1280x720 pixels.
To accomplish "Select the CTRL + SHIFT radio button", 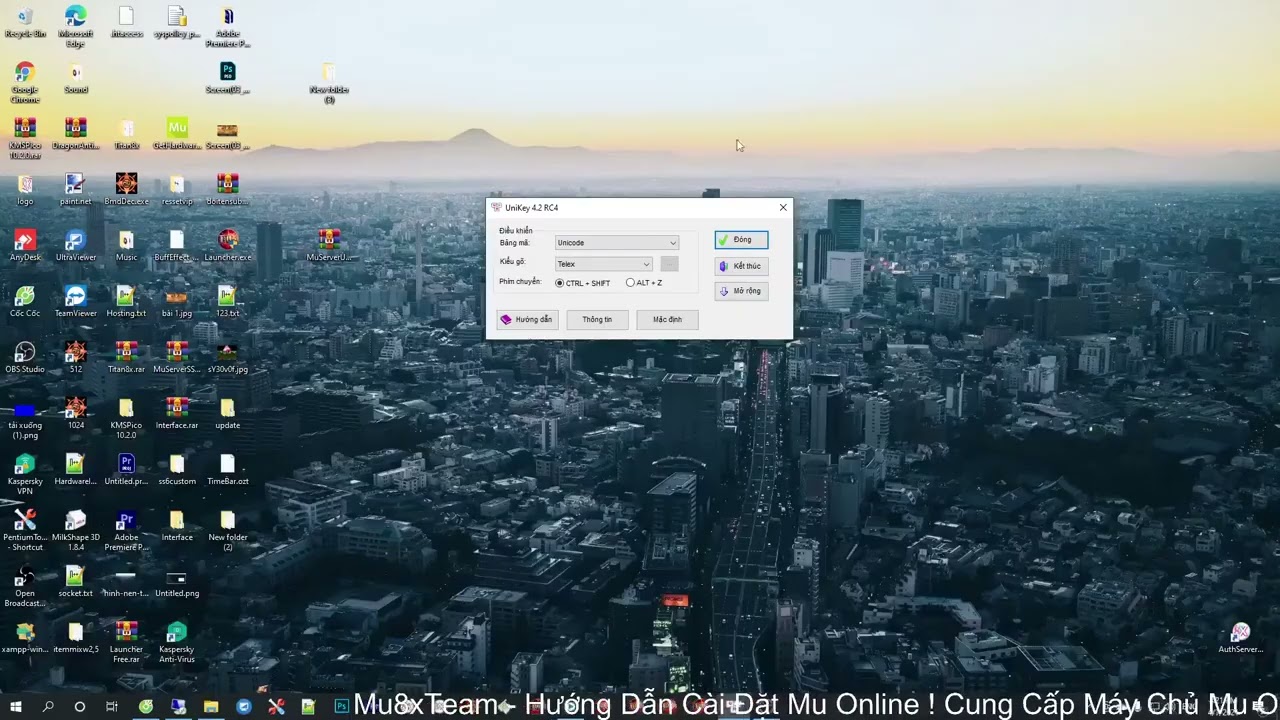I will (x=583, y=283).
